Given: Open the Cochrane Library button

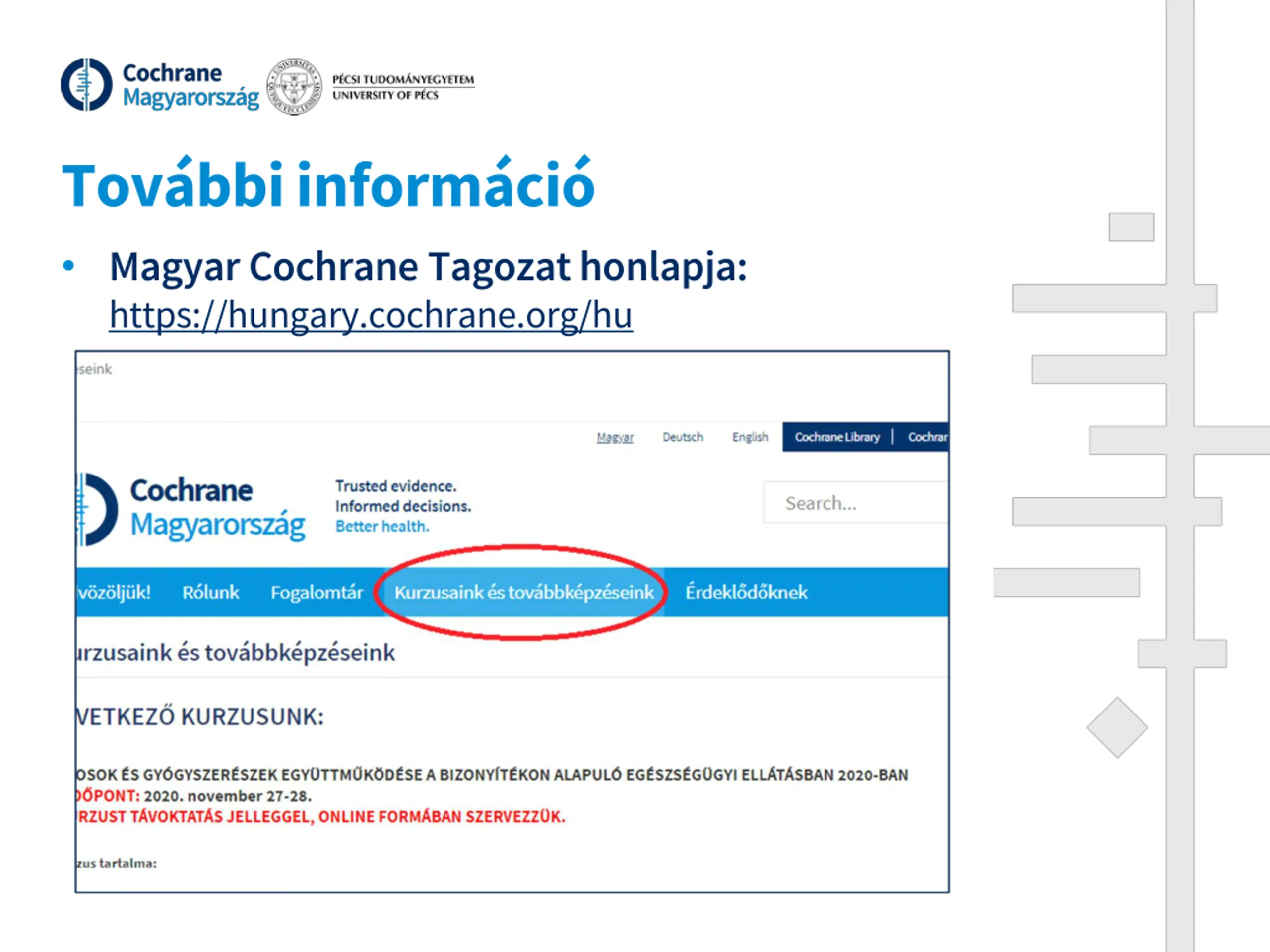Looking at the screenshot, I should 836,437.
